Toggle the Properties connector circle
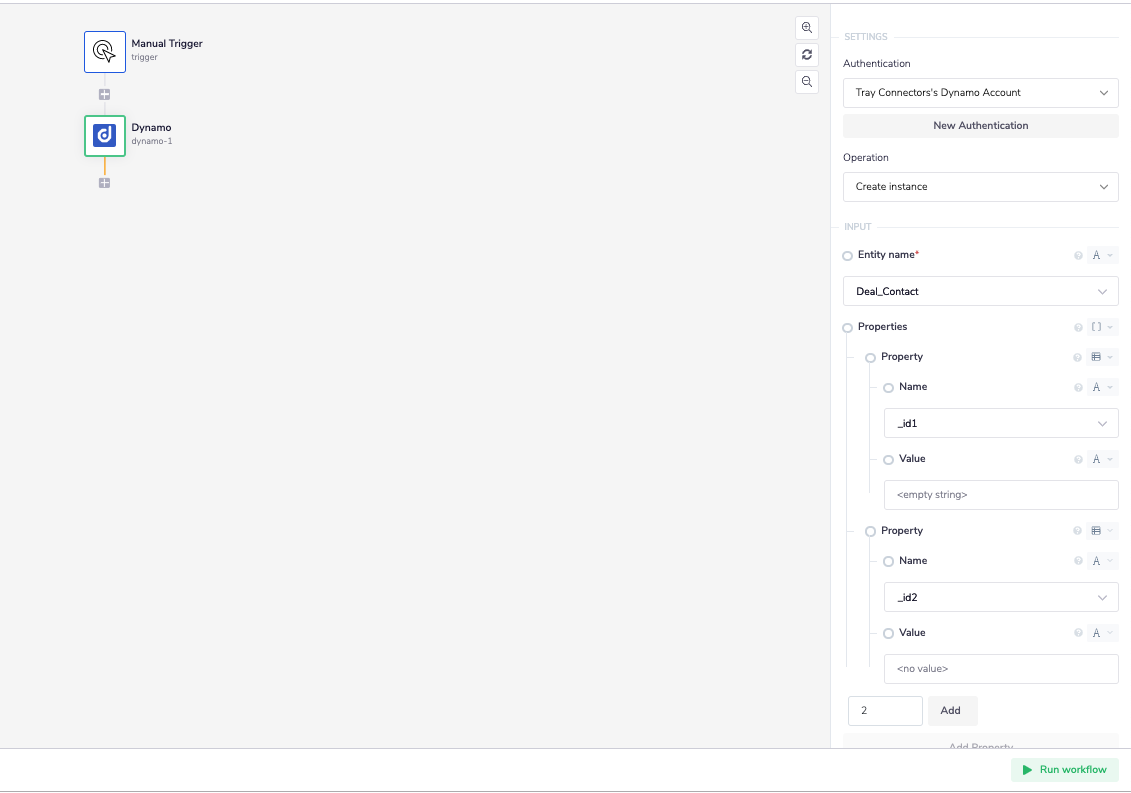This screenshot has width=1131, height=793. click(x=848, y=328)
